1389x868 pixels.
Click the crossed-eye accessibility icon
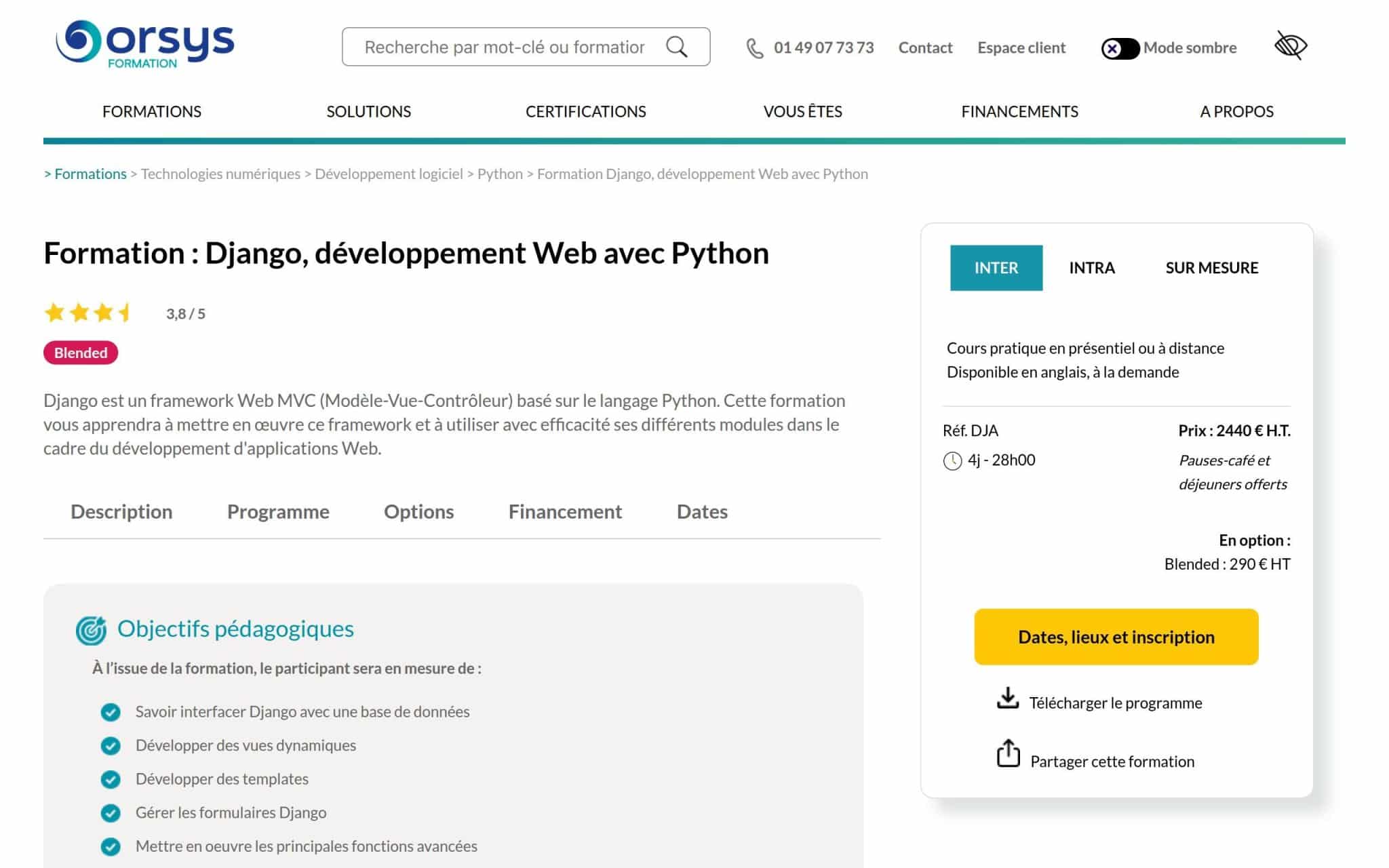pyautogui.click(x=1291, y=46)
